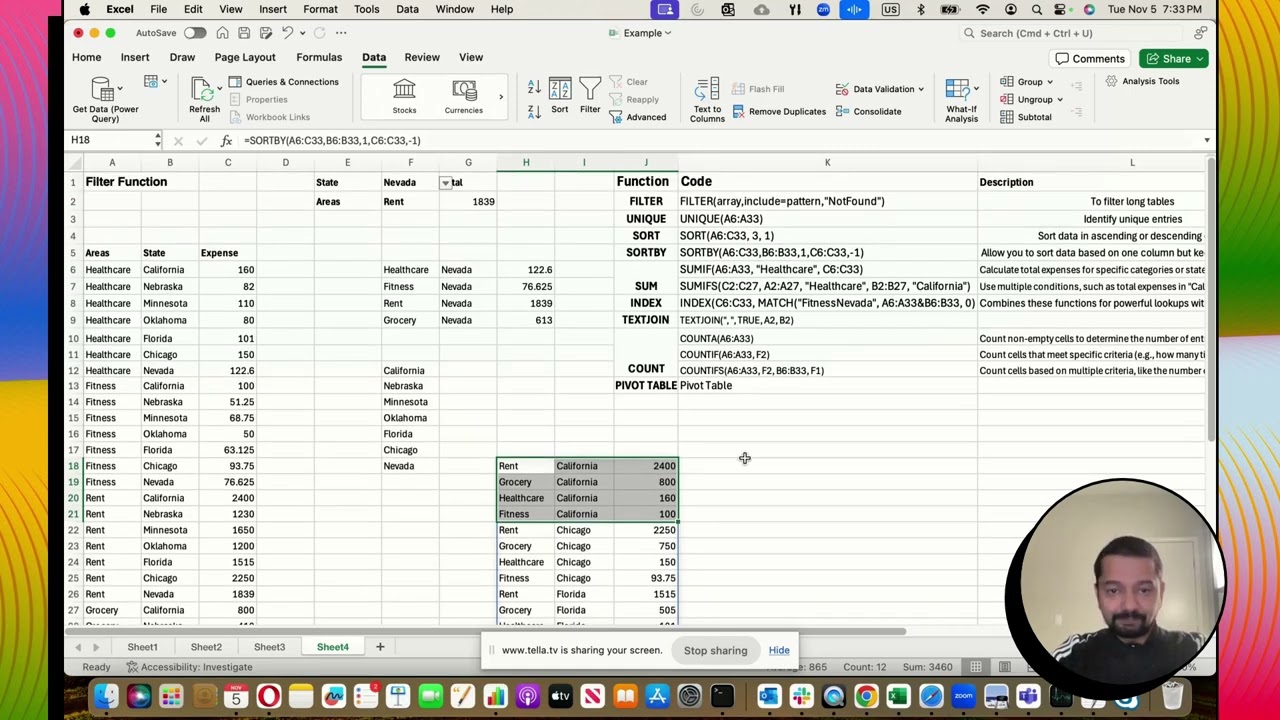The height and width of the screenshot is (720, 1280).
Task: Switch to the Formulas ribbon tab
Action: click(x=319, y=58)
